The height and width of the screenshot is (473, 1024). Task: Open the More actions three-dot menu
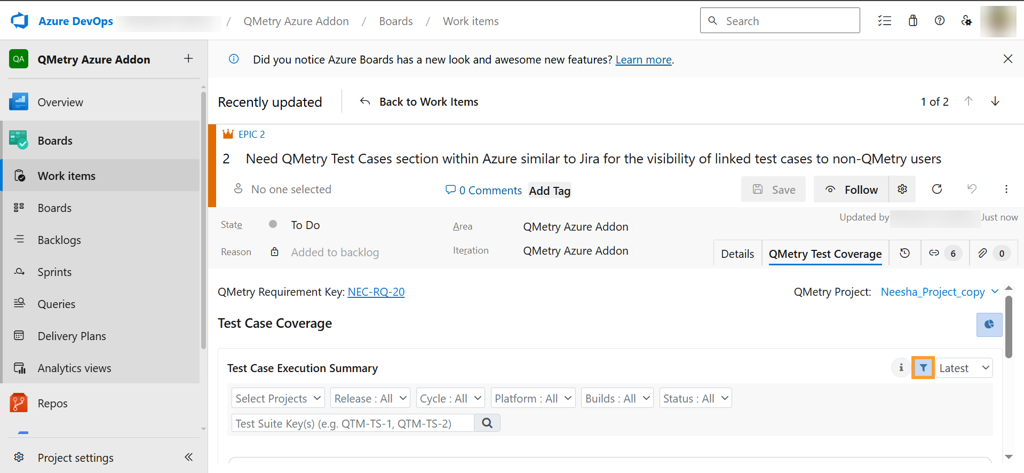1006,189
